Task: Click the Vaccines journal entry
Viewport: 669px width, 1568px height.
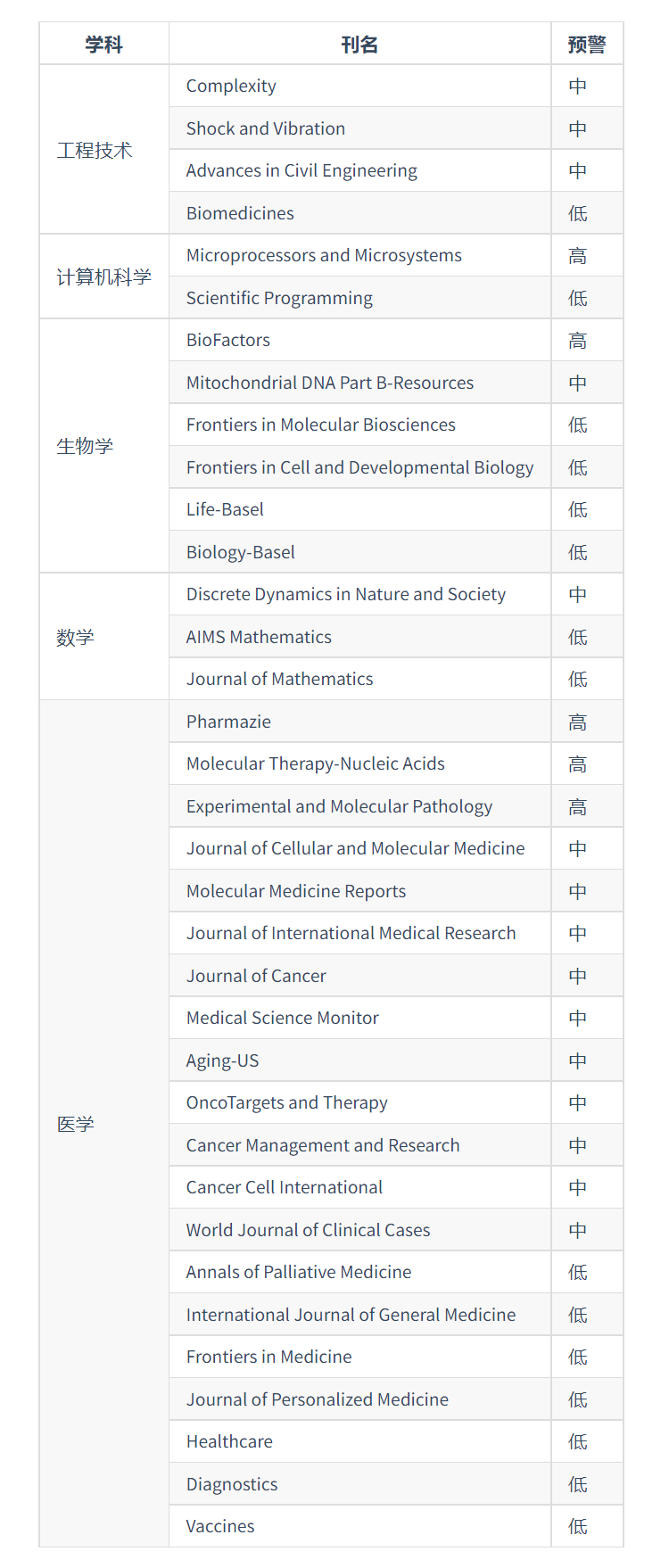Action: pos(220,1526)
